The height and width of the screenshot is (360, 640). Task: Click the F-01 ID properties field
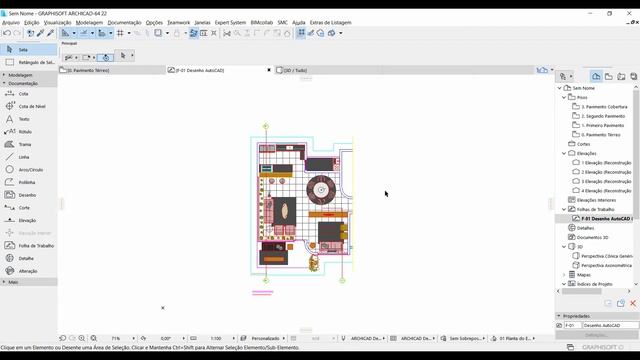(x=572, y=325)
